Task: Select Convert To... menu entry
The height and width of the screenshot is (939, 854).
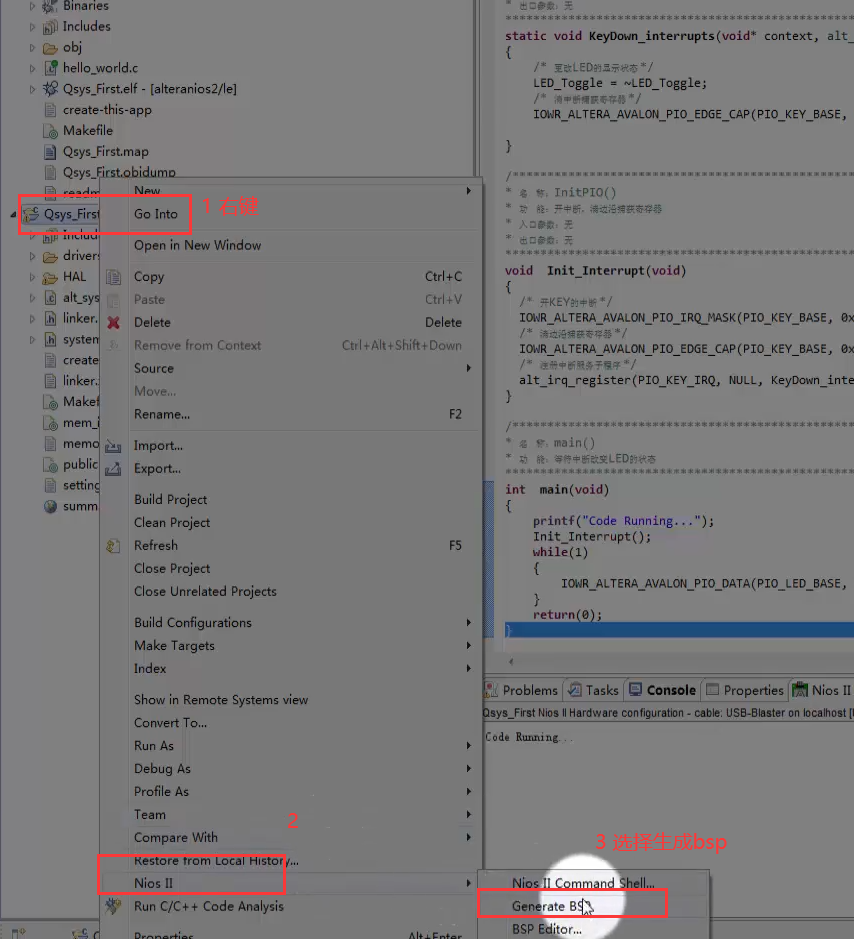Action: click(x=171, y=723)
